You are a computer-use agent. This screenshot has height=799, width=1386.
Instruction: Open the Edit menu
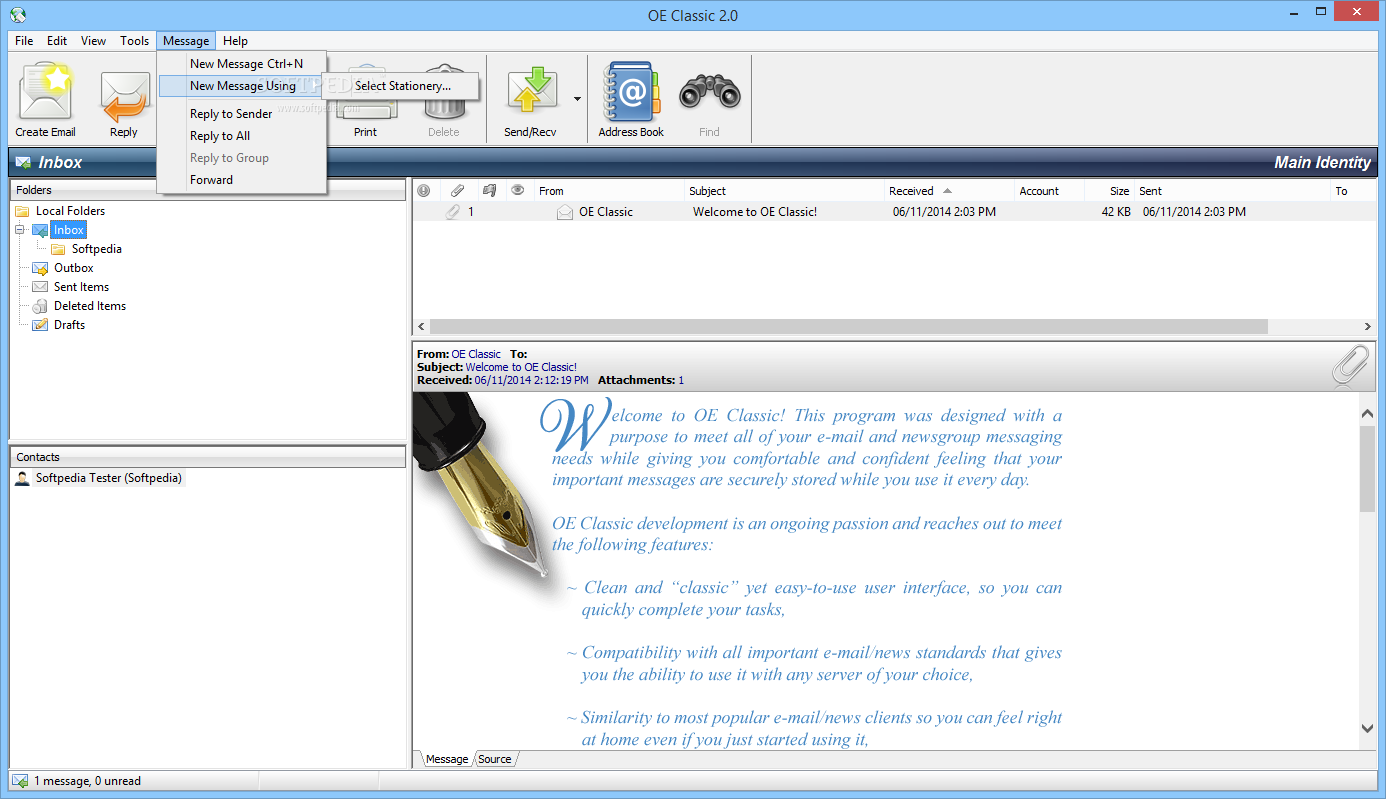[x=57, y=41]
